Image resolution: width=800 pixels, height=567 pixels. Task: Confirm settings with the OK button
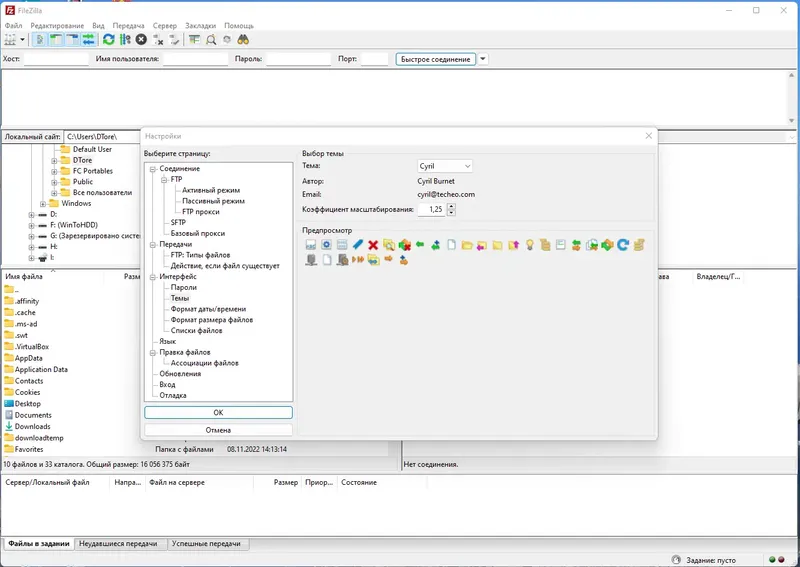(218, 412)
